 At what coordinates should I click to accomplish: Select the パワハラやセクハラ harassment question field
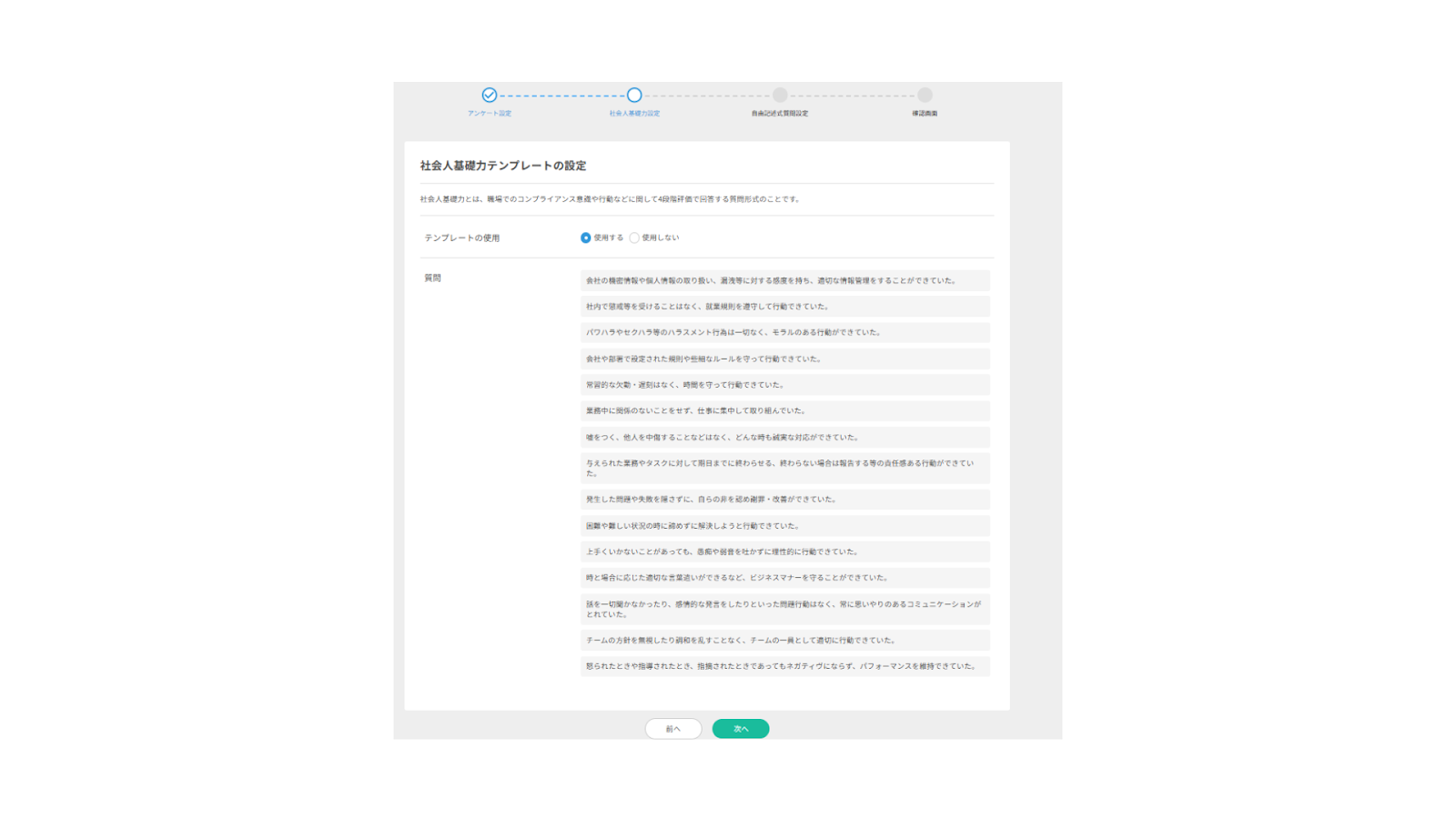click(x=784, y=332)
